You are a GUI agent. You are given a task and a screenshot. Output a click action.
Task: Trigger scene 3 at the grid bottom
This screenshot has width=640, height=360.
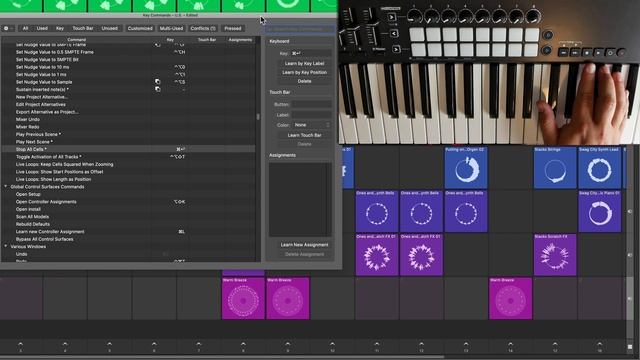pos(20,347)
